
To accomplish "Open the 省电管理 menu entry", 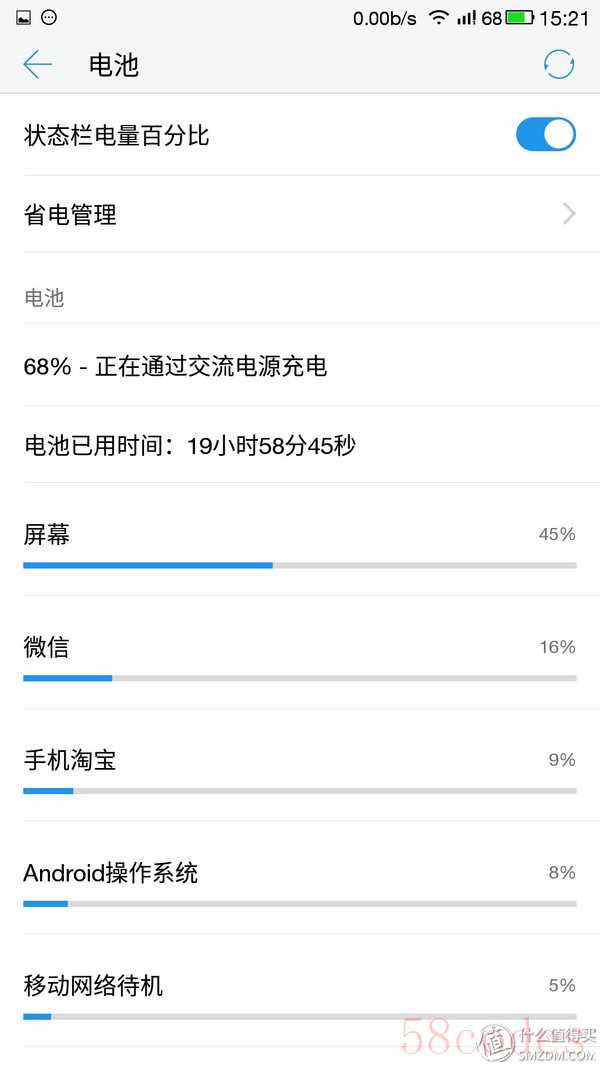I will tap(70, 214).
